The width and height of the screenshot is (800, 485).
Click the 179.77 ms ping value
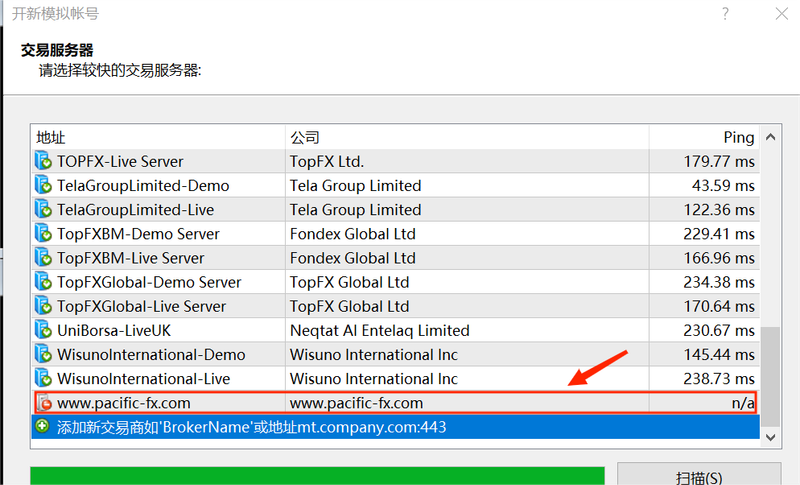click(x=719, y=162)
